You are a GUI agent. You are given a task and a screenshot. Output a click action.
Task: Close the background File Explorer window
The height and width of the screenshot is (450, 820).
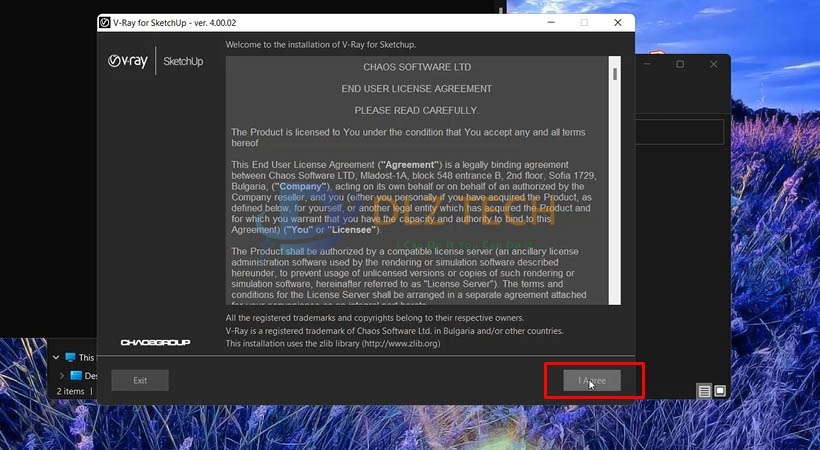(x=712, y=65)
